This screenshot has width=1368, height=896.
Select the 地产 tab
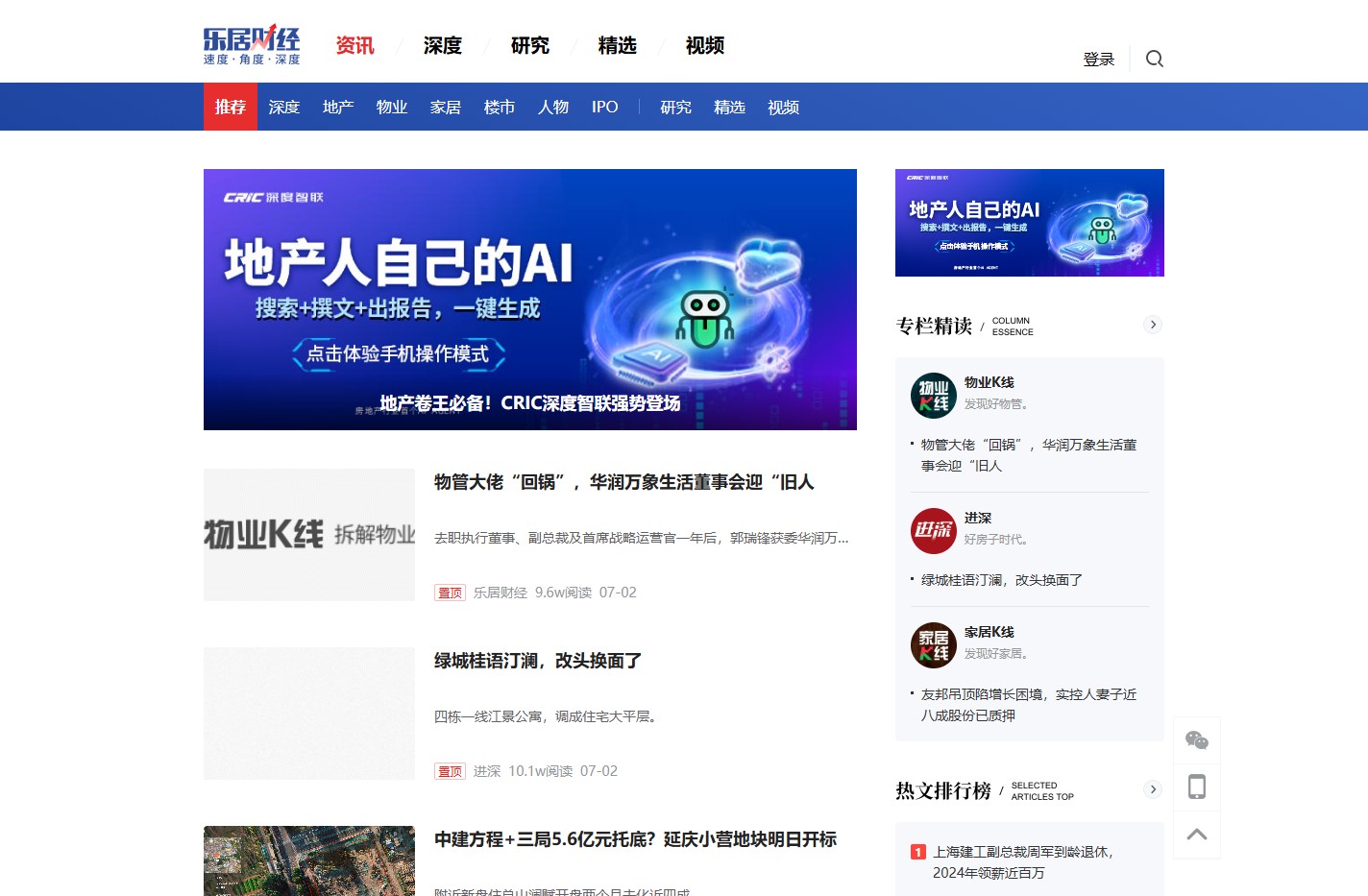click(338, 107)
